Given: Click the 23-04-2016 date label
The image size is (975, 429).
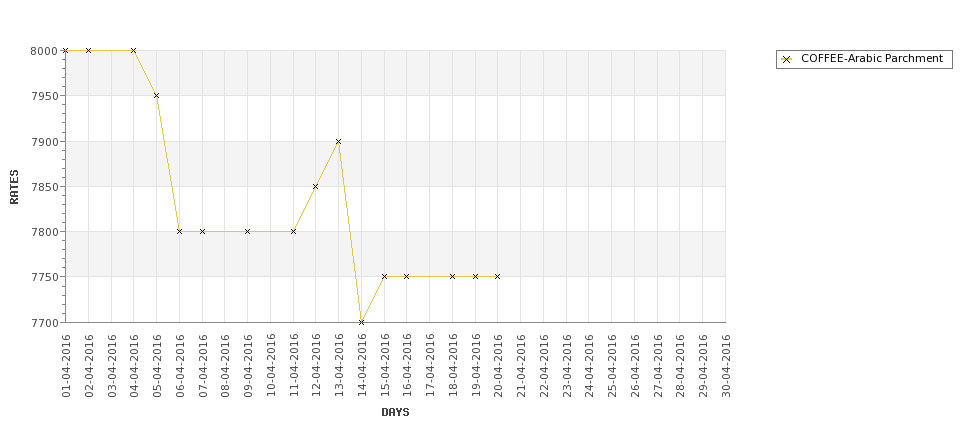Looking at the screenshot, I should coord(566,366).
